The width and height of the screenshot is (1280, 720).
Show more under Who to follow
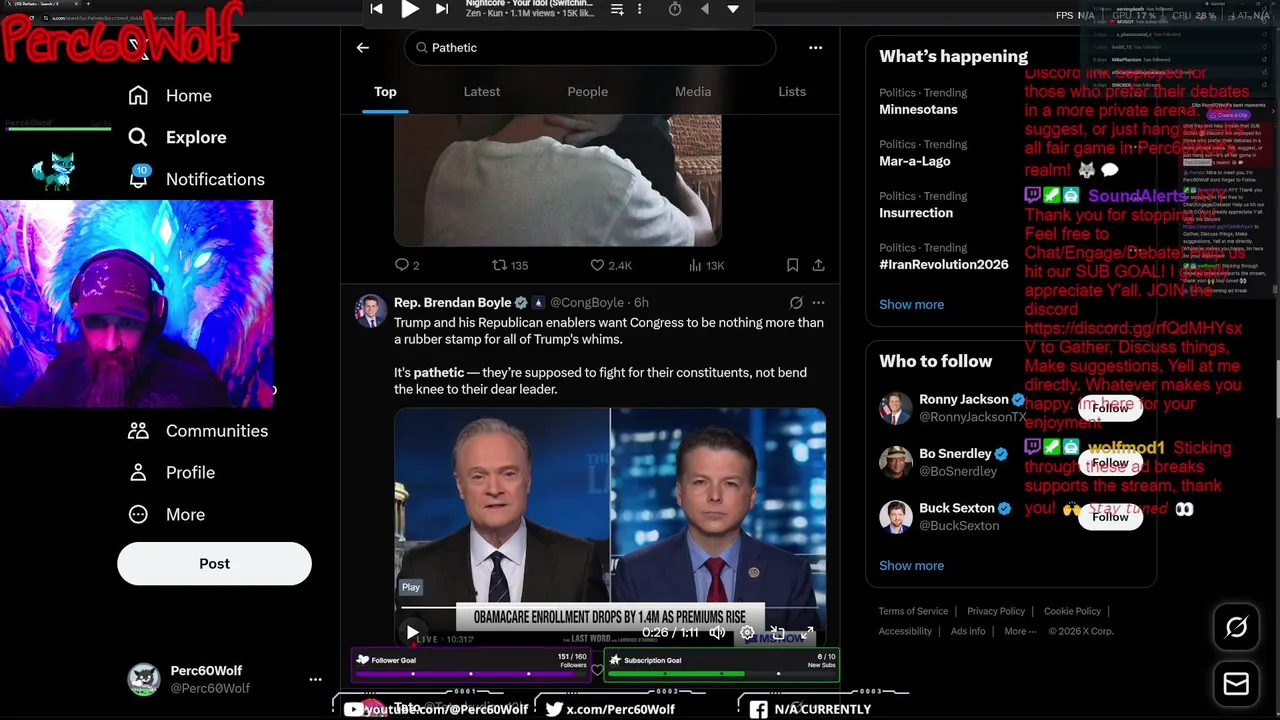point(911,565)
